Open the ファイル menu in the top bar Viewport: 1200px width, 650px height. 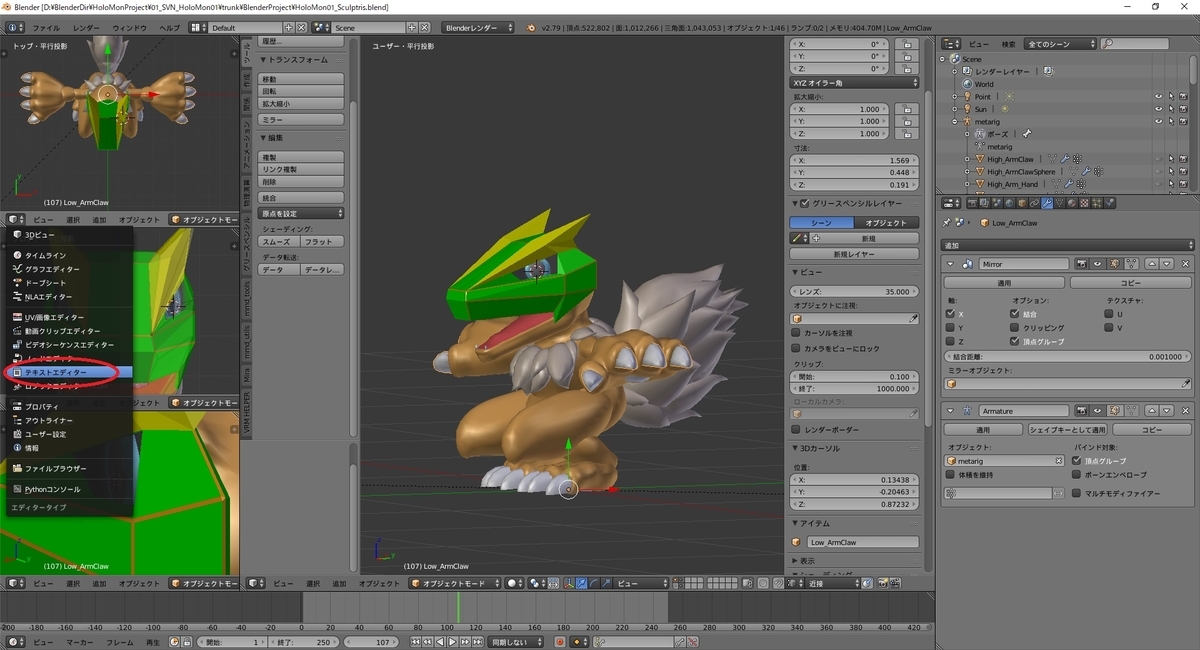(x=46, y=28)
